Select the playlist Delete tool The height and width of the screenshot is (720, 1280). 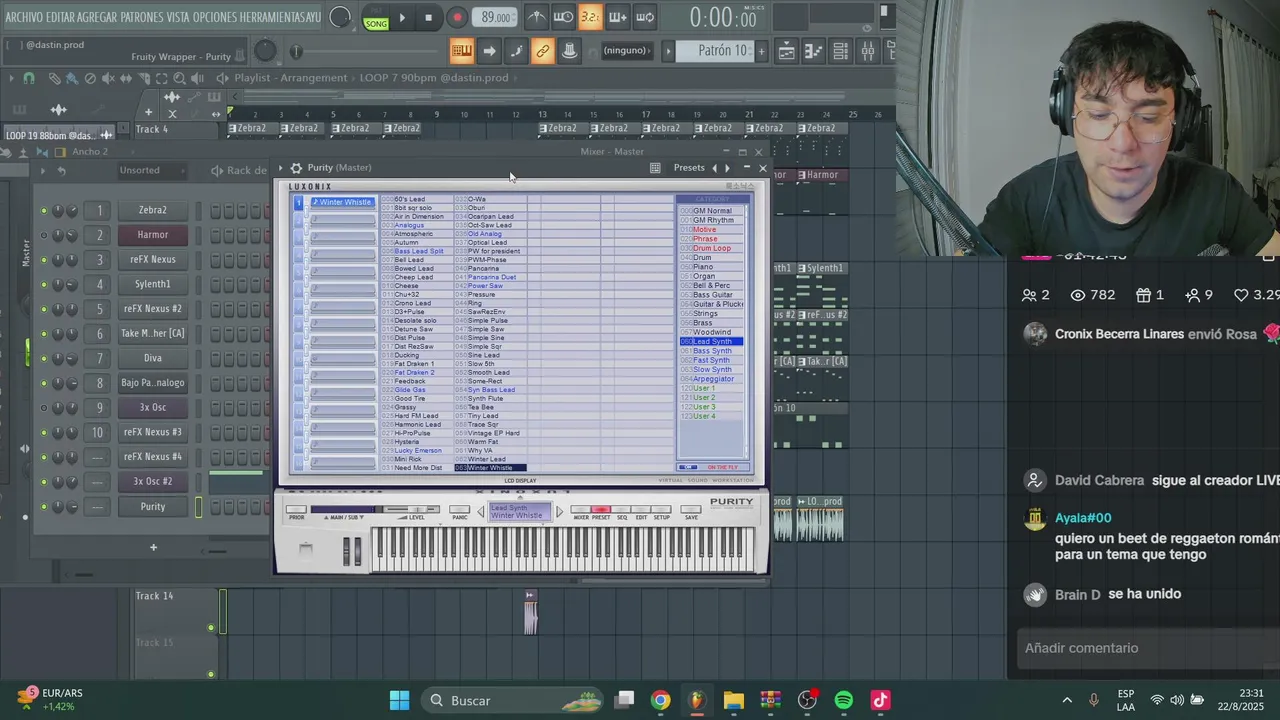[90, 78]
